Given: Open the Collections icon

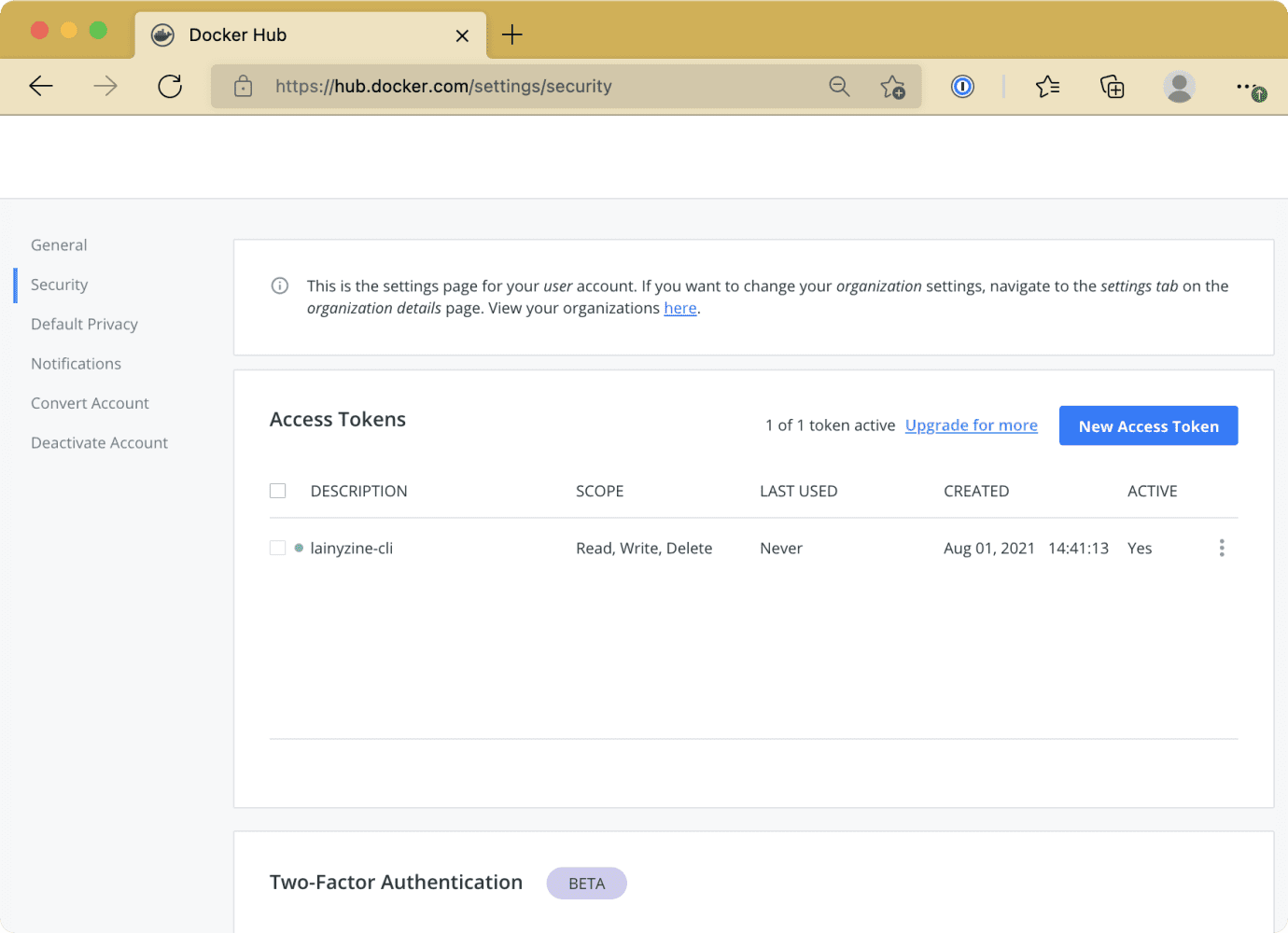Looking at the screenshot, I should click(x=1113, y=87).
